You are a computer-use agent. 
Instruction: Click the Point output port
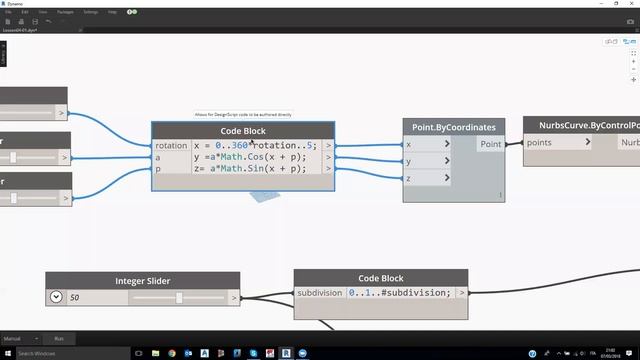491,144
